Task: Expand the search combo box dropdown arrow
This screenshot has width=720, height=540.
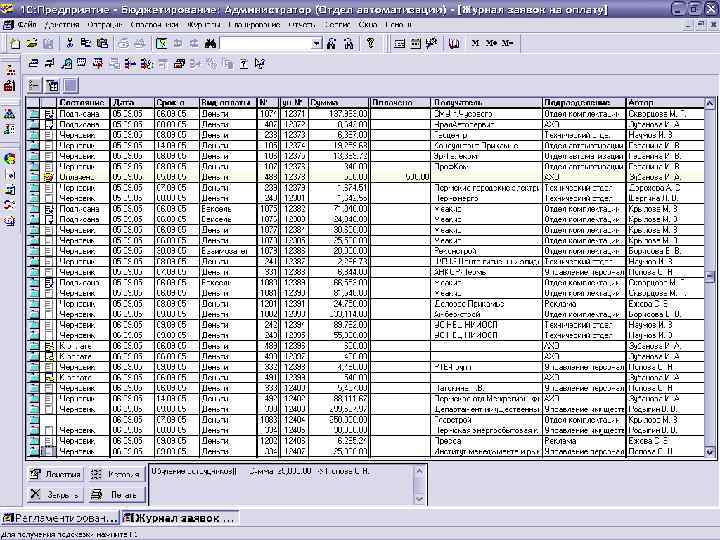Action: coord(316,44)
